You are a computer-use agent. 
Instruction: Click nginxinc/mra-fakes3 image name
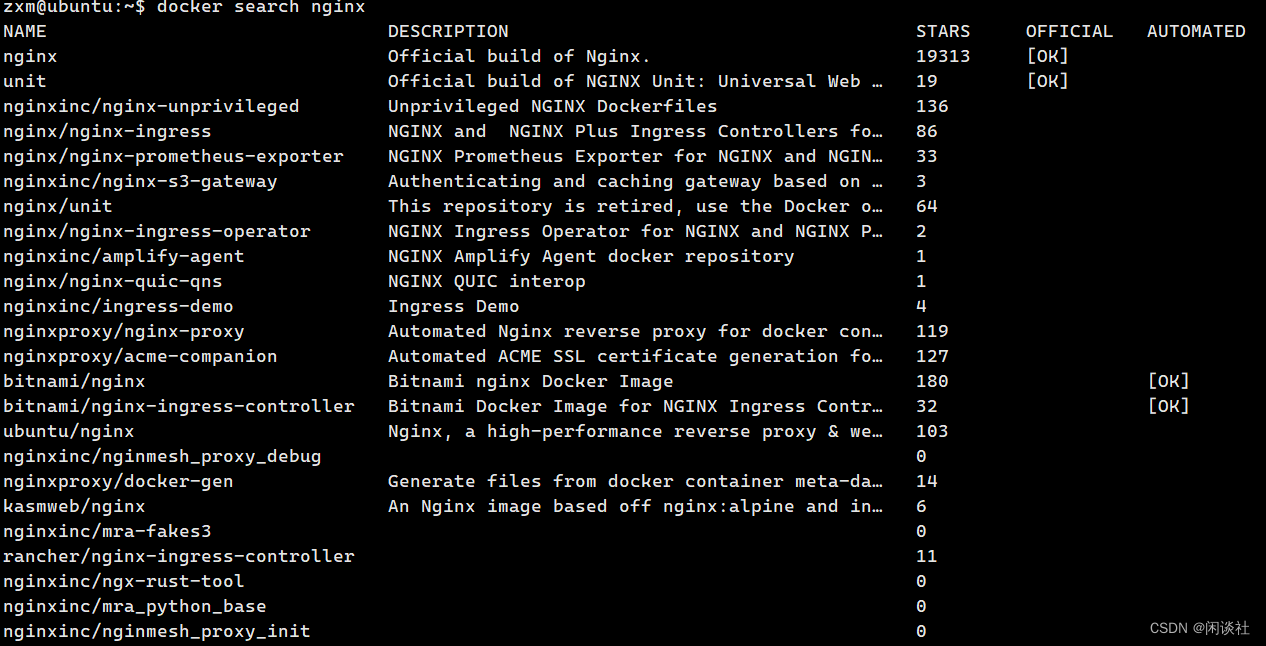[107, 531]
